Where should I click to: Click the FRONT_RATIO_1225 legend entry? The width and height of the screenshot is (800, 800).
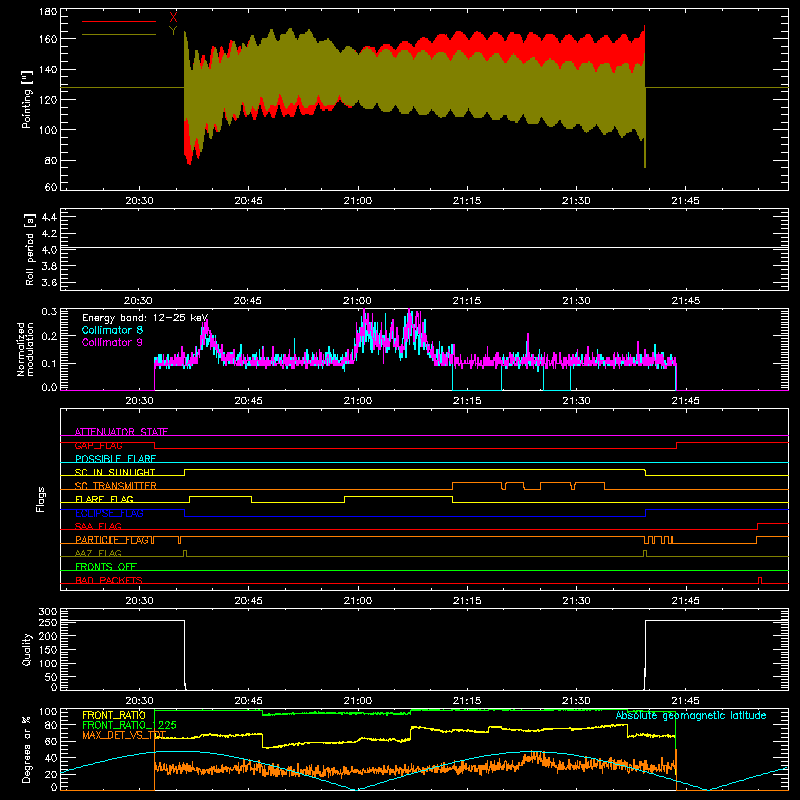[x=129, y=725]
